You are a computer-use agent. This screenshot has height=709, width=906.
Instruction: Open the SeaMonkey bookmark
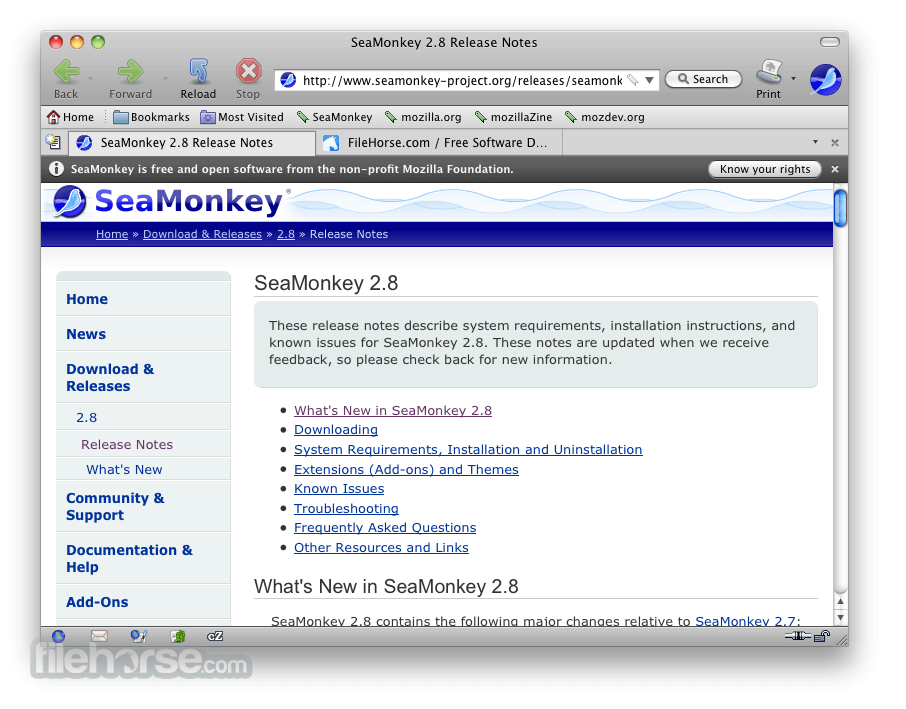tap(335, 117)
